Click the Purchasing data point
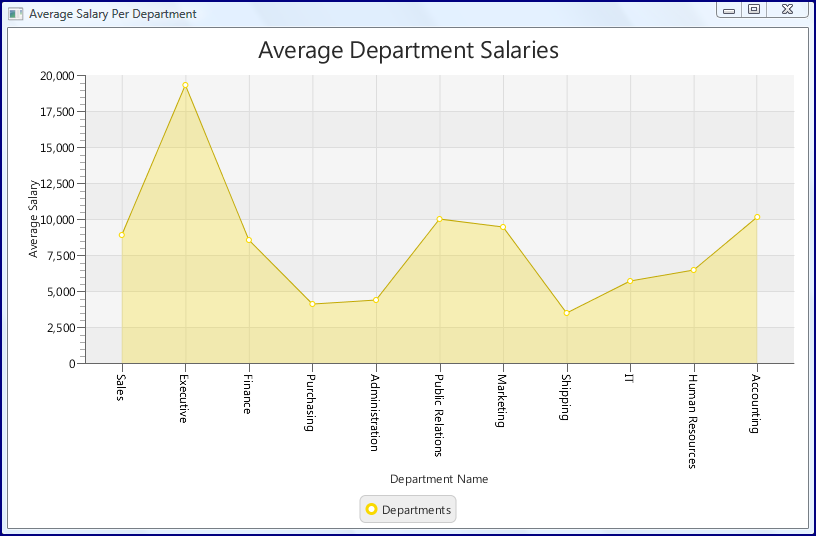Image resolution: width=816 pixels, height=536 pixels. coord(312,304)
